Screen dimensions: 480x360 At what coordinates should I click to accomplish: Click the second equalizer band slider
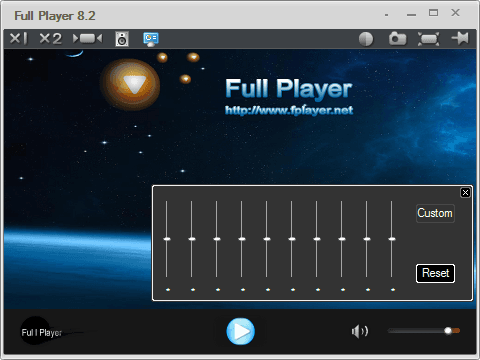[192, 239]
